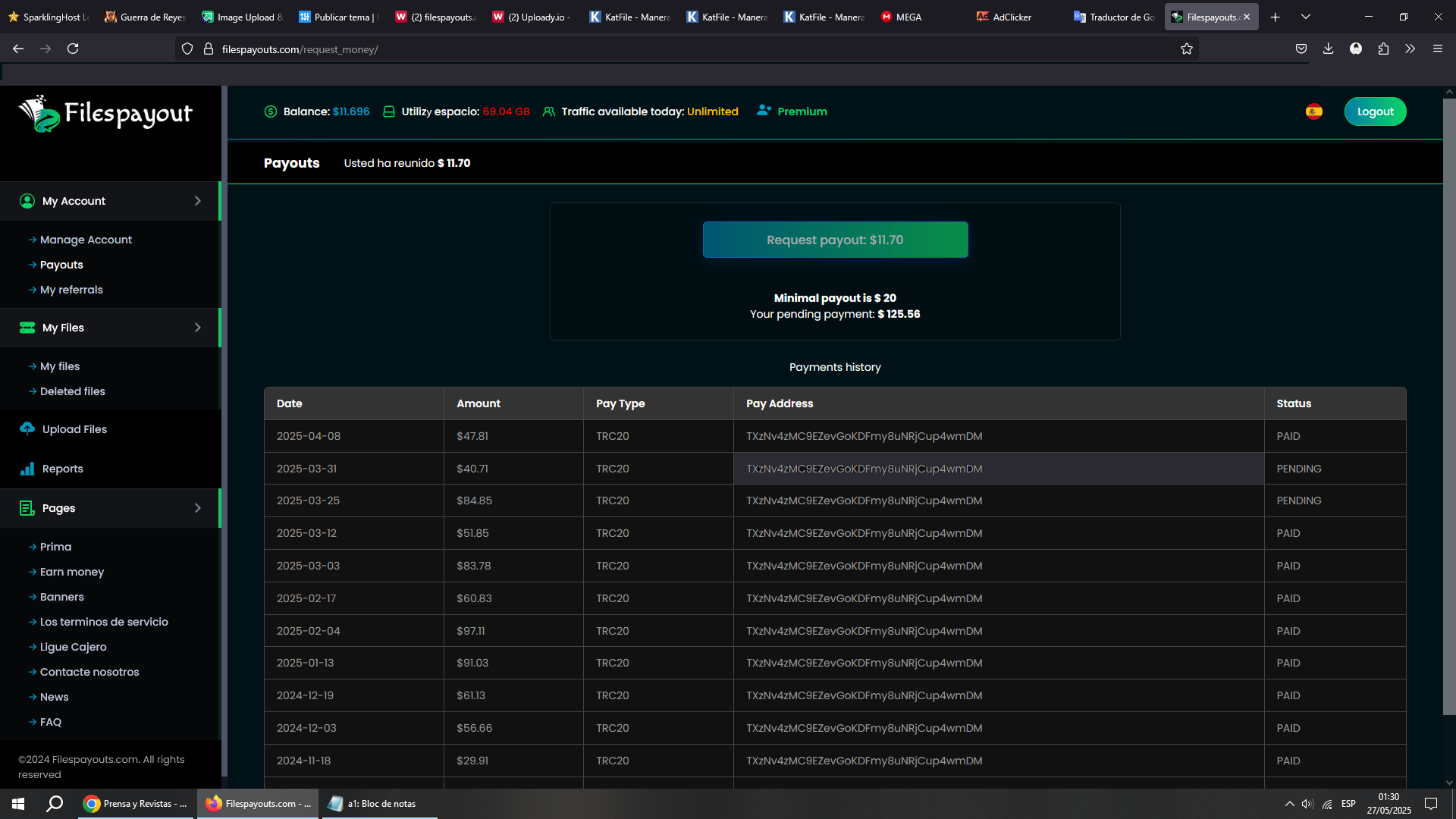This screenshot has width=1456, height=819.
Task: Open the Earn money link
Action: pyautogui.click(x=72, y=572)
